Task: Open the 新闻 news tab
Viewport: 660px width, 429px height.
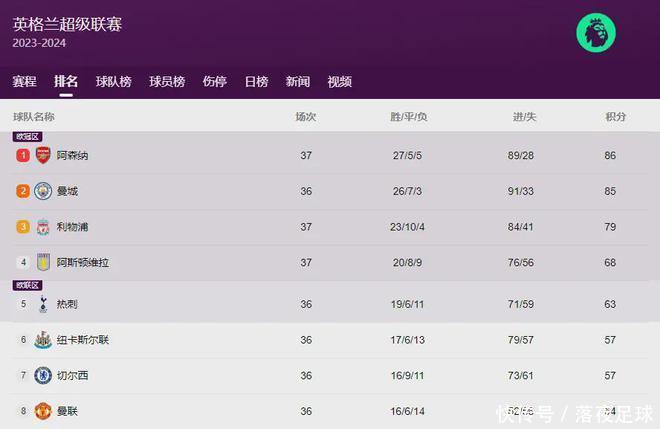Action: pos(297,82)
